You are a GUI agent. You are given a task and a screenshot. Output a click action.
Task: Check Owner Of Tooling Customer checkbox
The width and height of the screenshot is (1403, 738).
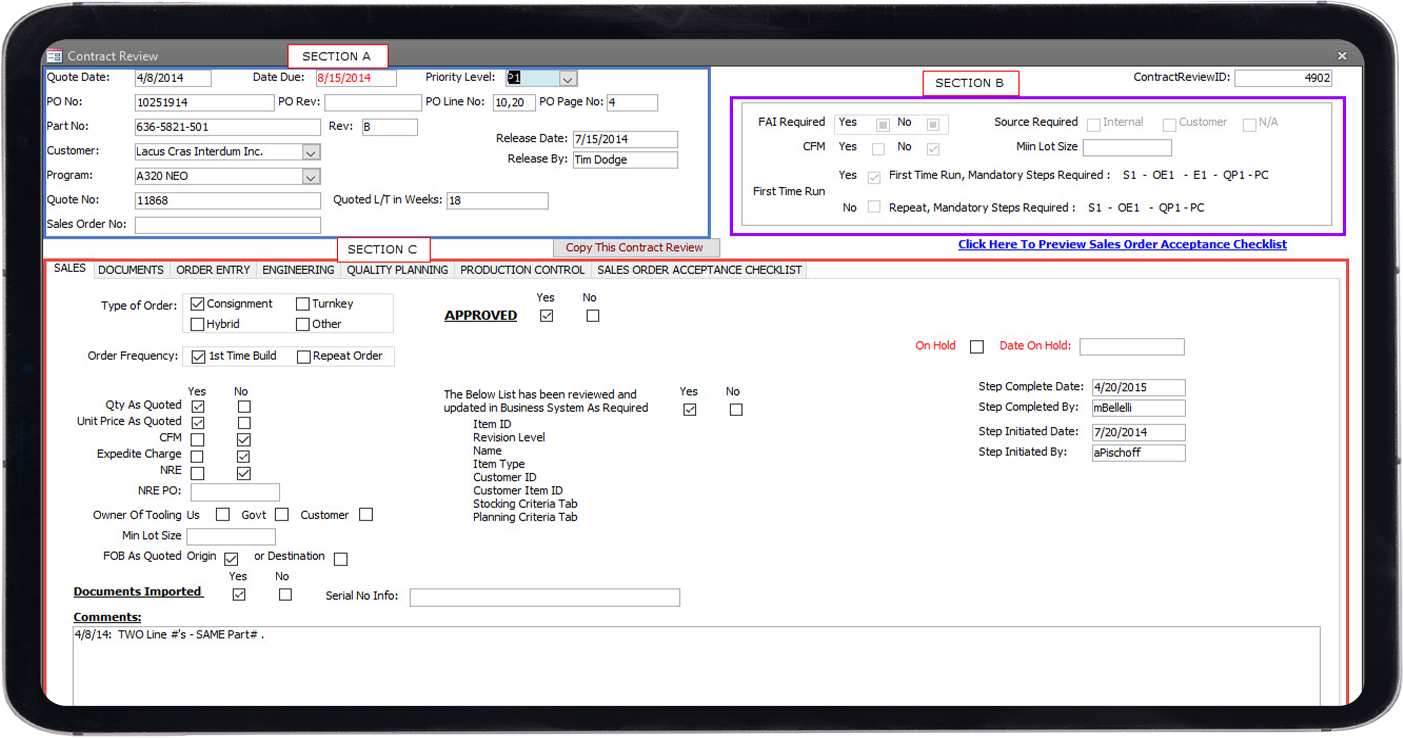click(366, 515)
